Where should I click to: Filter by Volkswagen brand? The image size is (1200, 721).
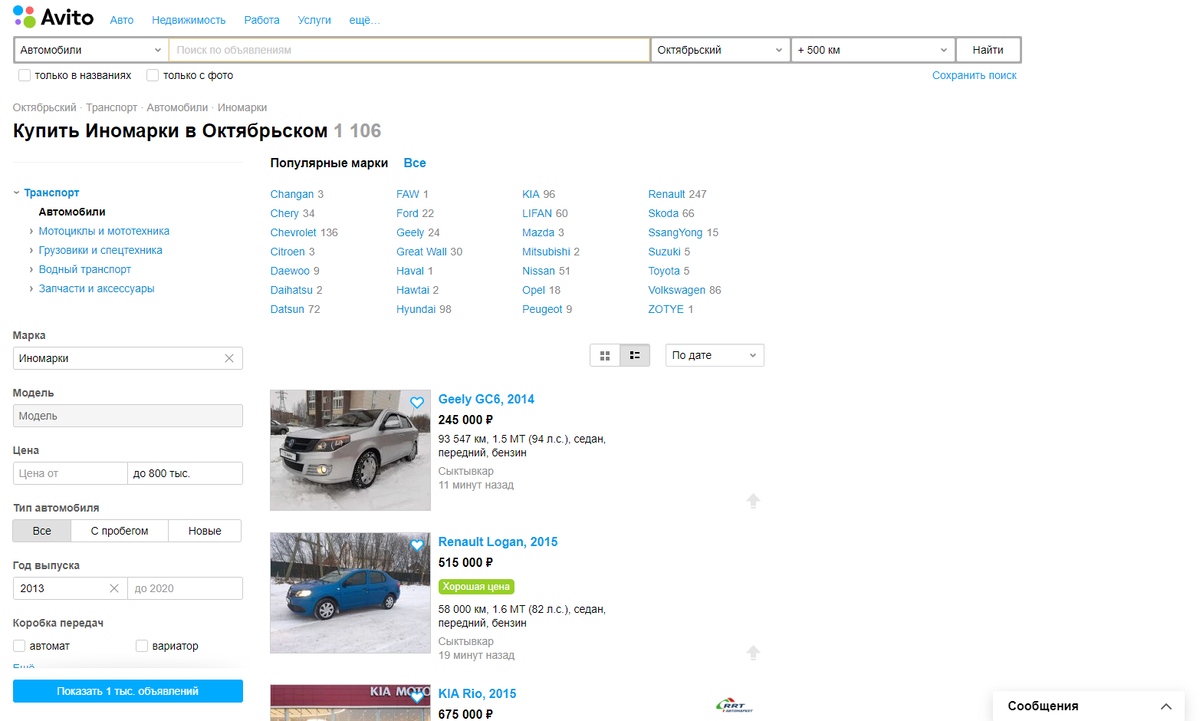pos(677,290)
